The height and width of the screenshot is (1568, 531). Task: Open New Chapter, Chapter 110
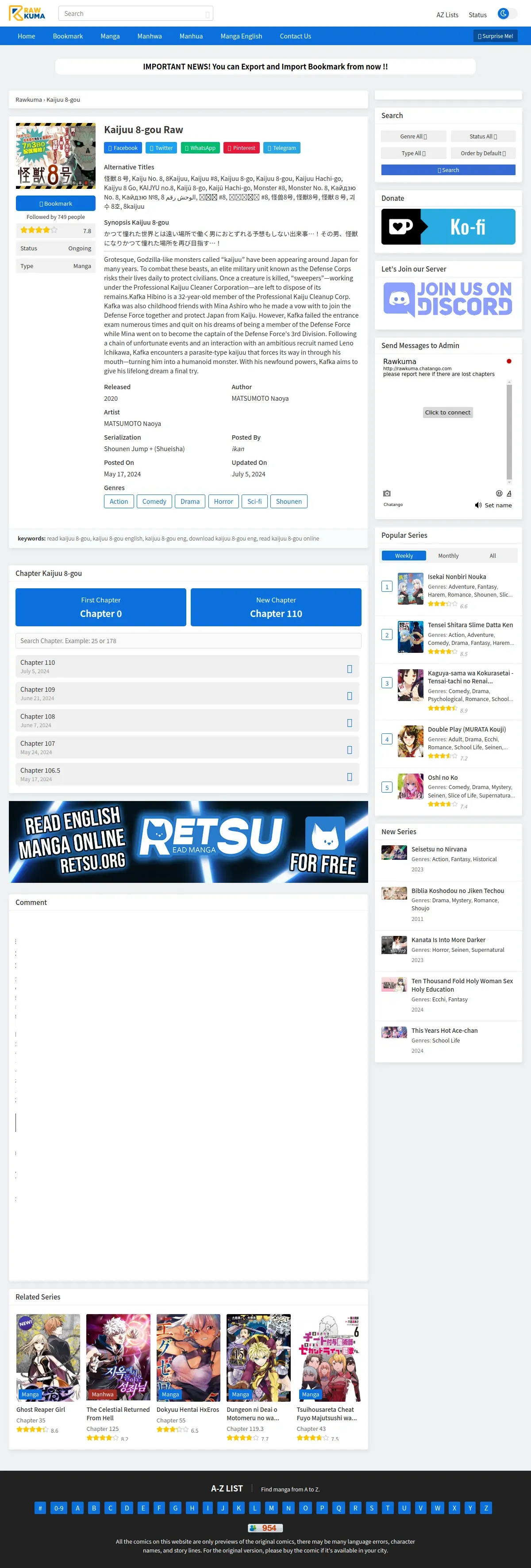[x=276, y=607]
